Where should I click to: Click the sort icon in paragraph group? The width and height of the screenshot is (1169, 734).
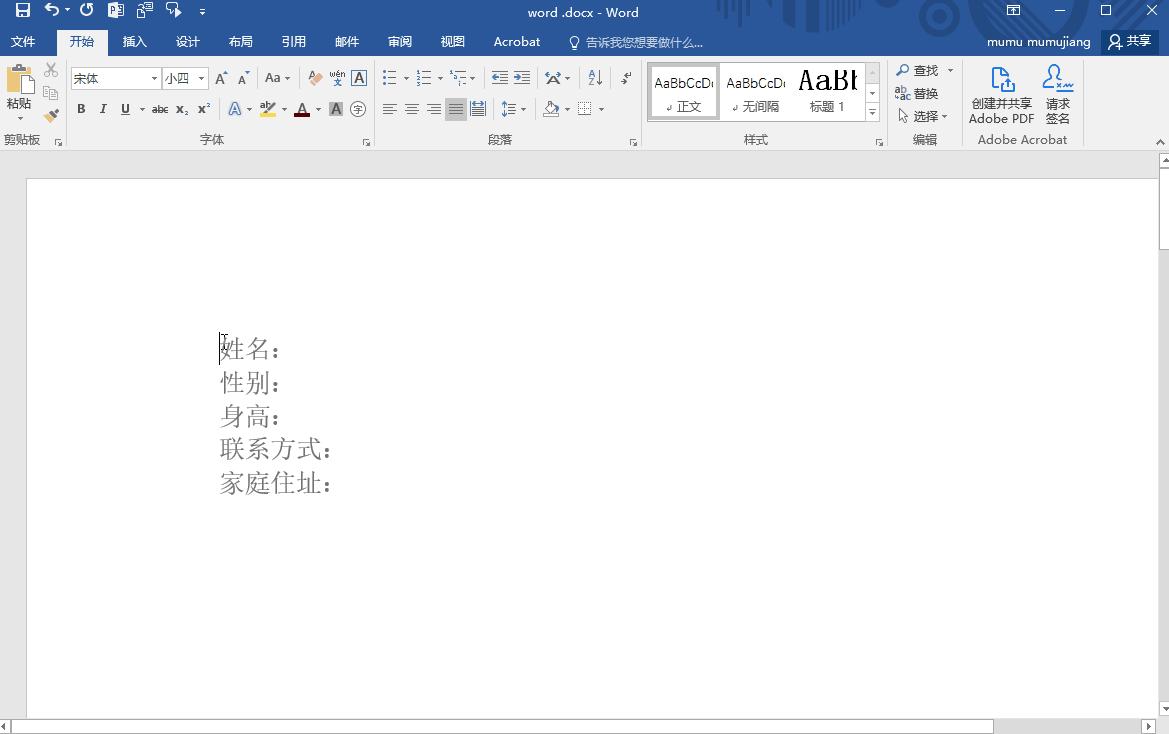coord(594,78)
